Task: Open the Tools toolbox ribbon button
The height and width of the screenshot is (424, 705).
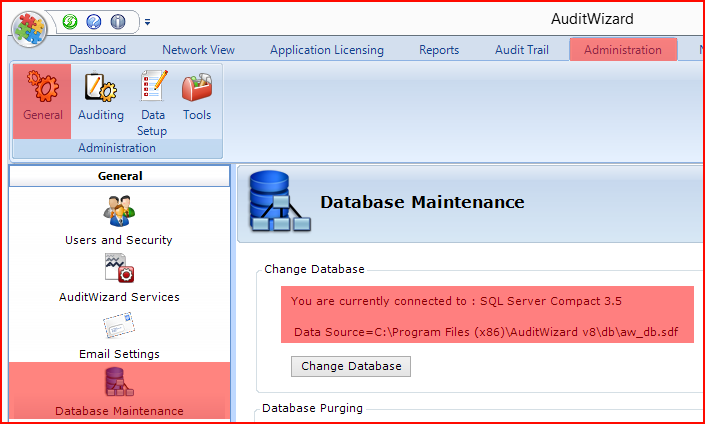Action: pos(197,97)
